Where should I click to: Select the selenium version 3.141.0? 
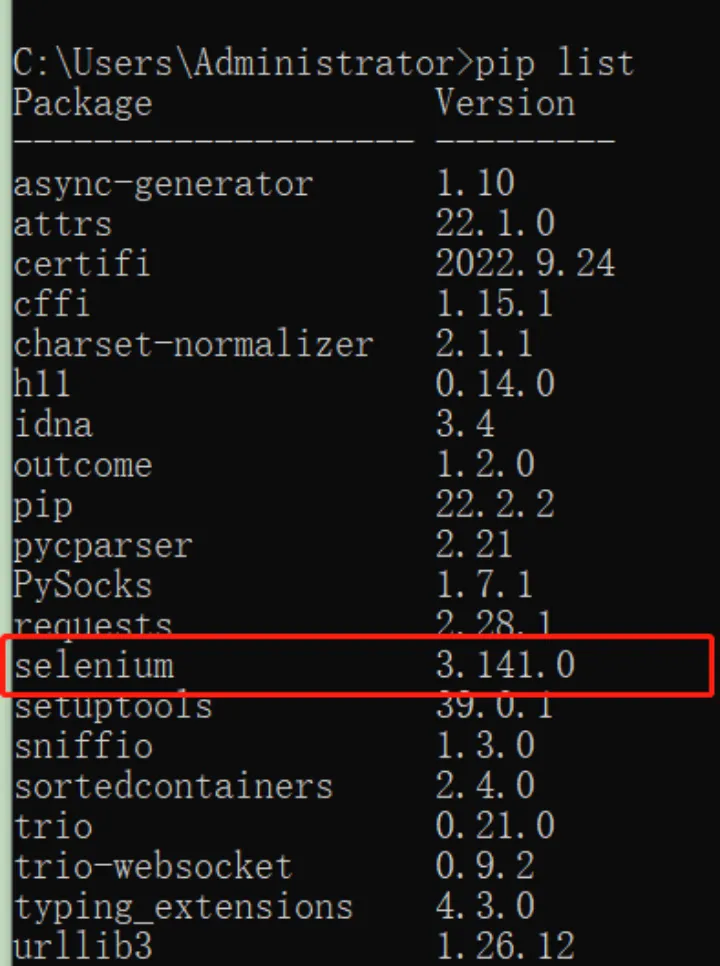pyautogui.click(x=505, y=665)
